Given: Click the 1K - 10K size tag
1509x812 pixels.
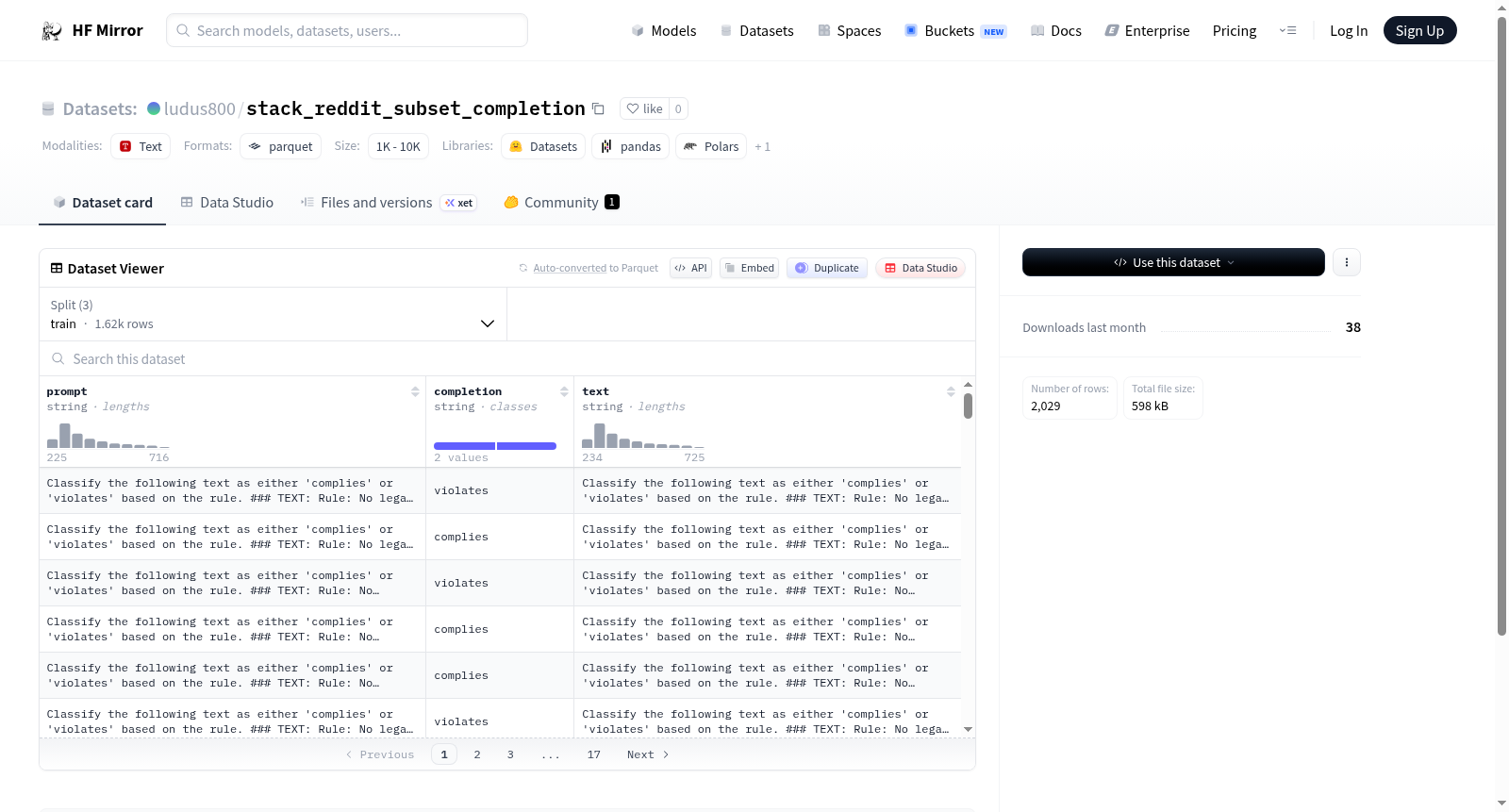Looking at the screenshot, I should (398, 146).
